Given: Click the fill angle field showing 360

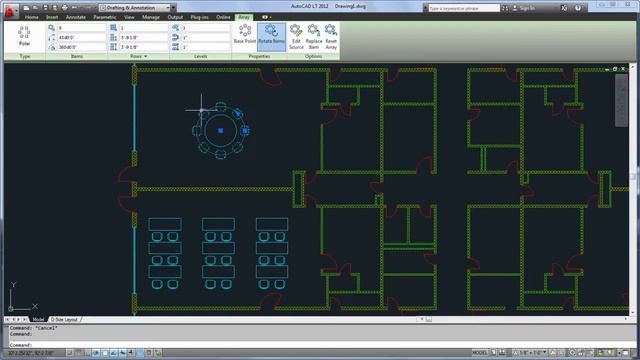Looking at the screenshot, I should coord(81,47).
